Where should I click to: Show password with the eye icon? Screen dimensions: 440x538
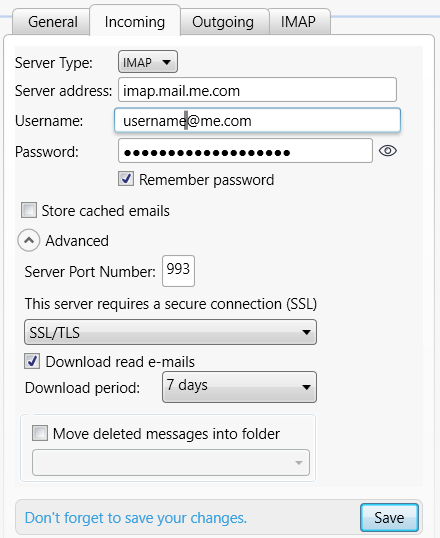click(388, 151)
